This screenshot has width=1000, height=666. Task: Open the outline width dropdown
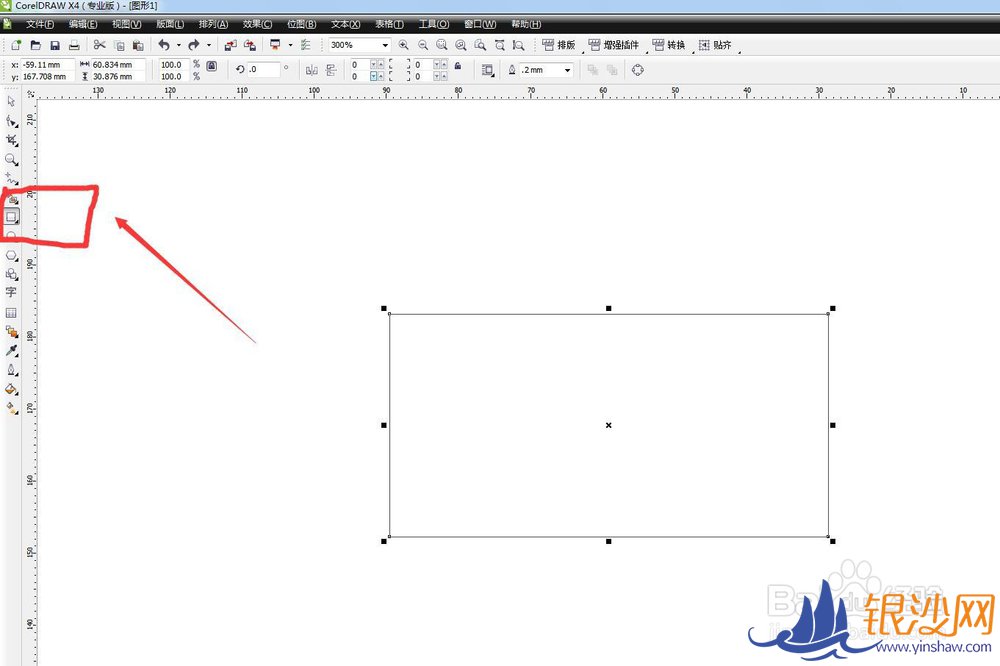click(568, 69)
